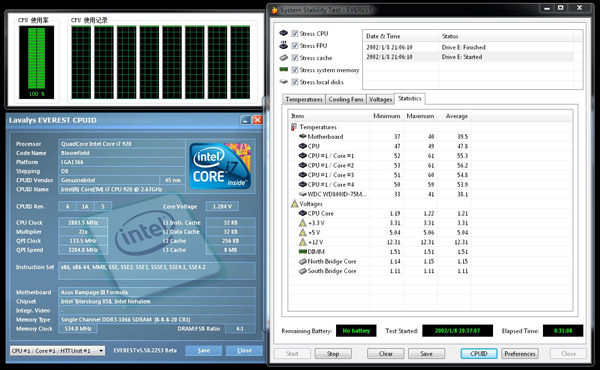Click the South Bridge Core row icon
This screenshot has height=370, width=600.
click(302, 271)
